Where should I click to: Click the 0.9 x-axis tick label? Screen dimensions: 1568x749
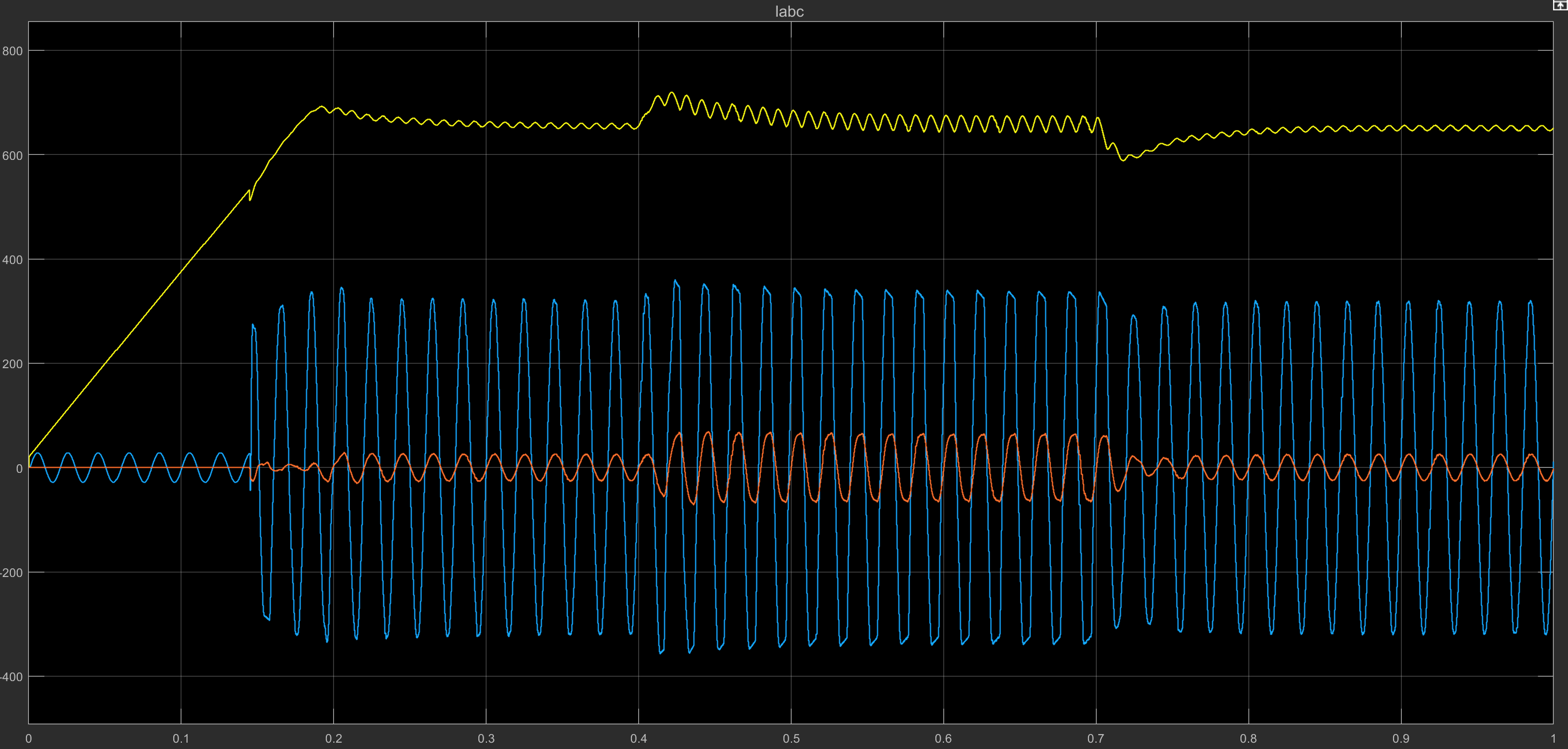click(x=1400, y=738)
